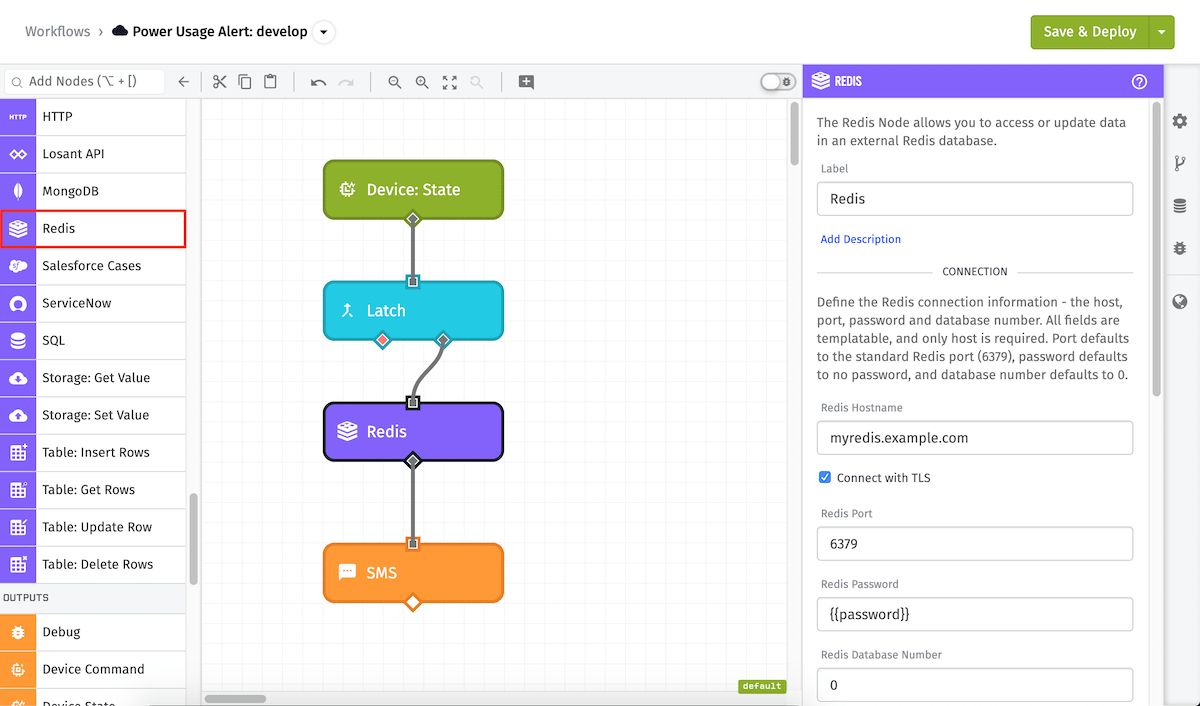
Task: Open workflow settings gear tab
Action: 1180,121
